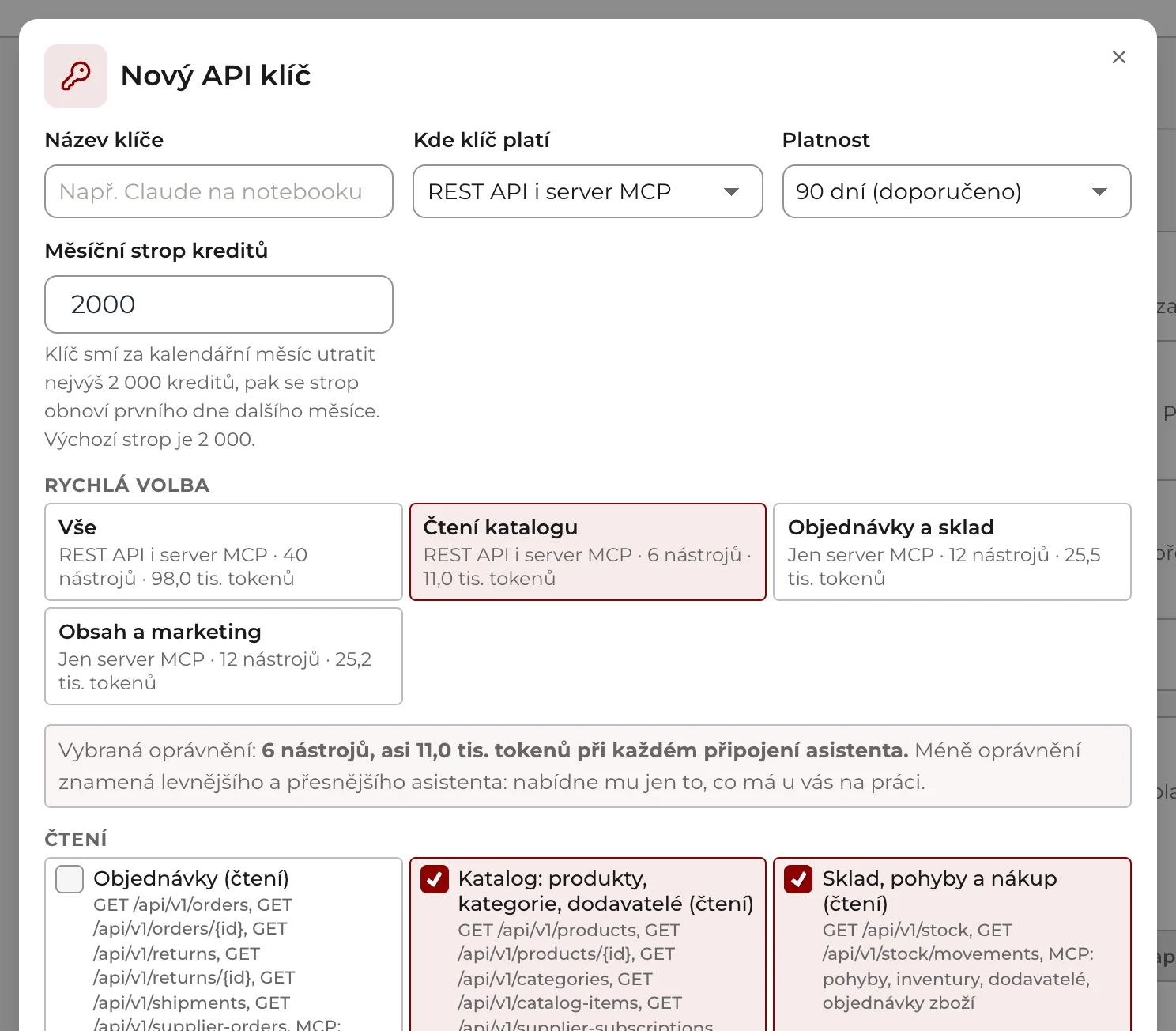Image resolution: width=1176 pixels, height=1031 pixels.
Task: Click the help text about Výchozí strop
Action: (213, 397)
